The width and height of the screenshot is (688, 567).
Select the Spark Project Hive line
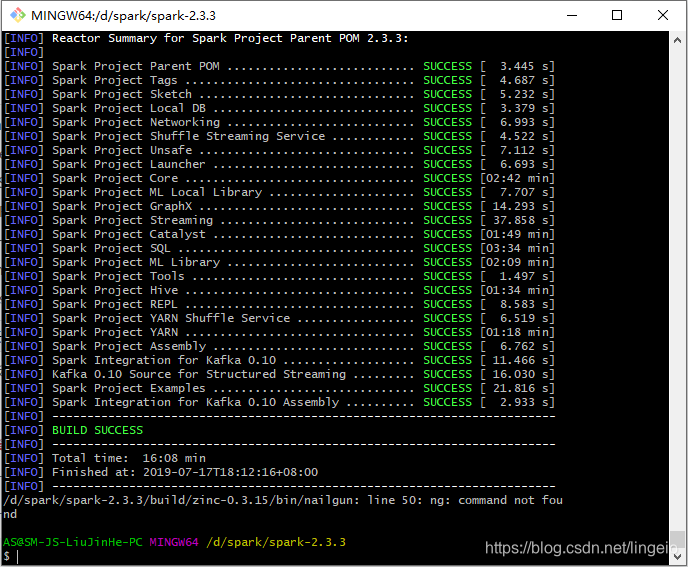pos(280,291)
